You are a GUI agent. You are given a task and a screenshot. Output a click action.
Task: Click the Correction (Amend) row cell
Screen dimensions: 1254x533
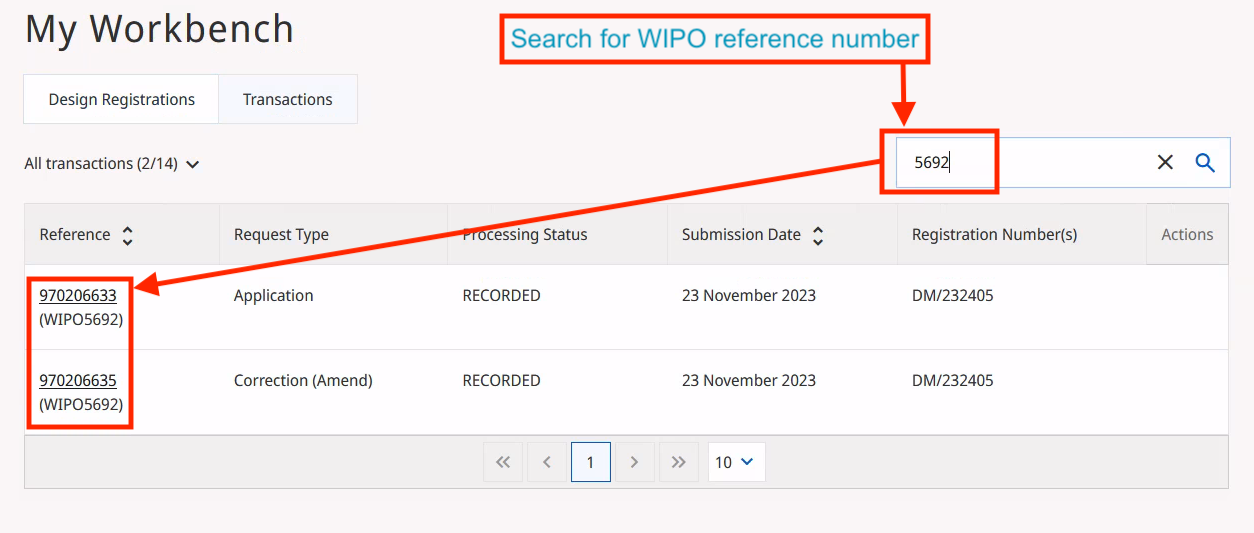tap(303, 381)
